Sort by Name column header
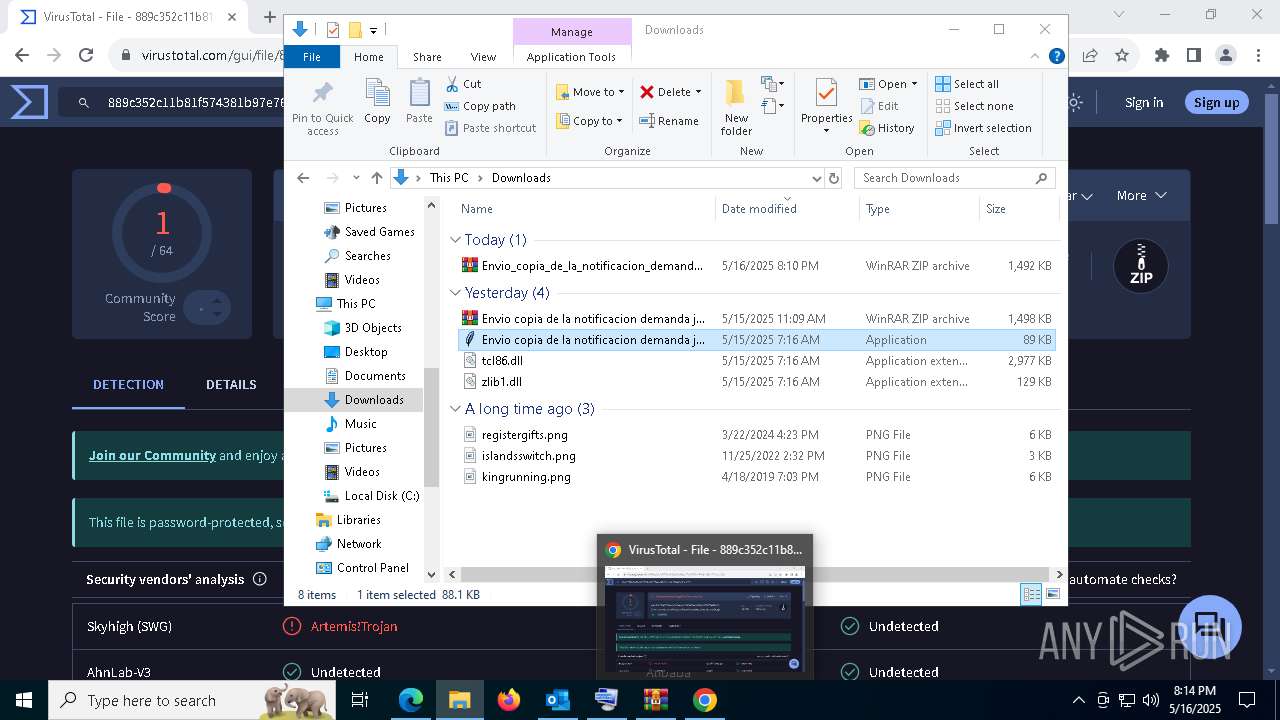This screenshot has width=1280, height=720. (584, 209)
